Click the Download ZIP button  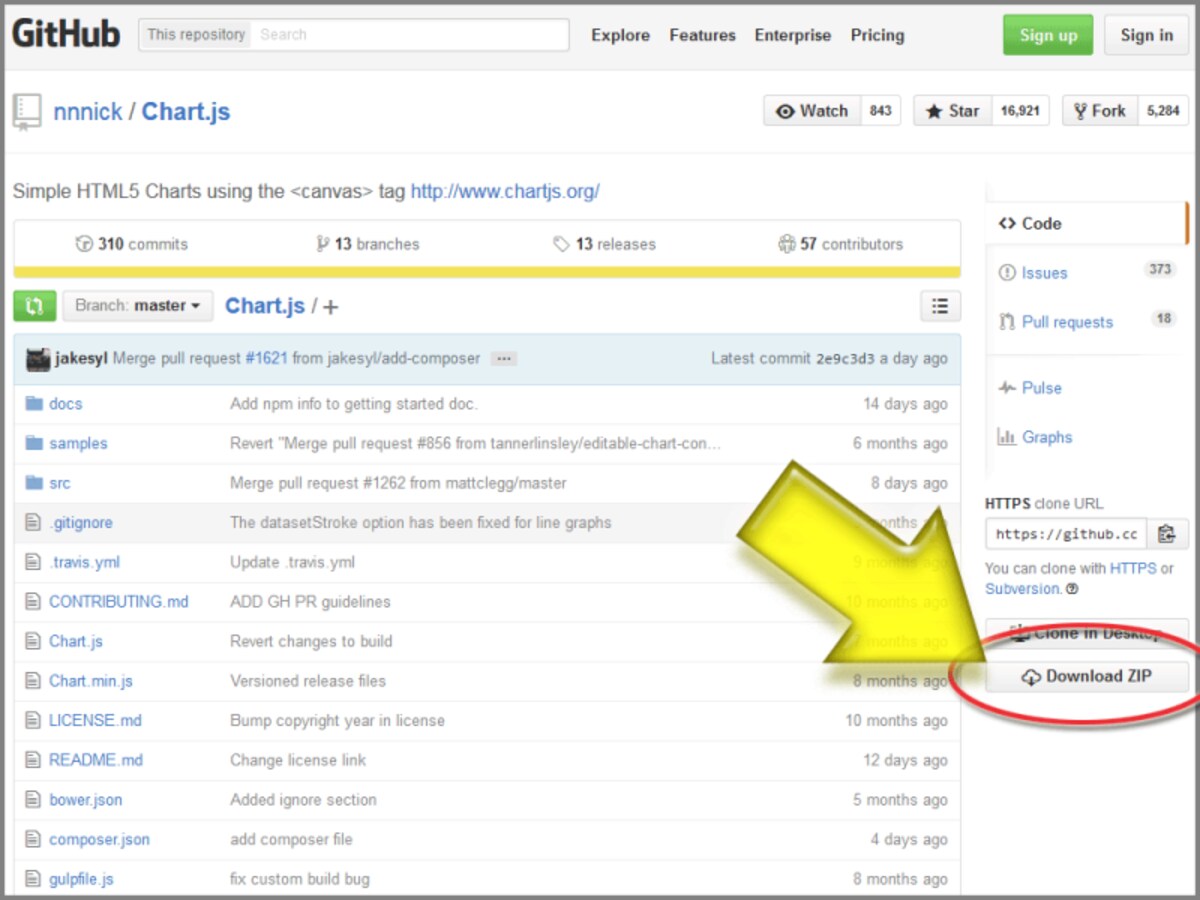click(x=1087, y=677)
